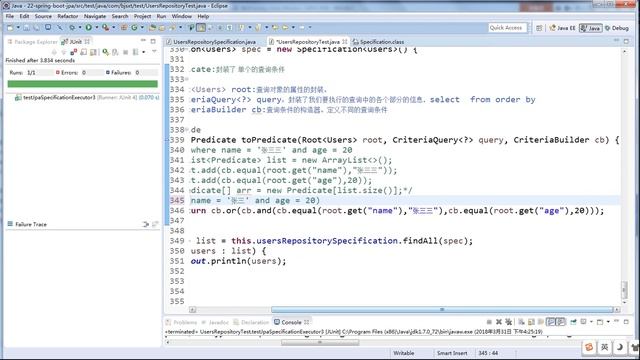Toggle Scroll Lock in Console toolbar
Screen dimensions: 640x360
coord(531,322)
